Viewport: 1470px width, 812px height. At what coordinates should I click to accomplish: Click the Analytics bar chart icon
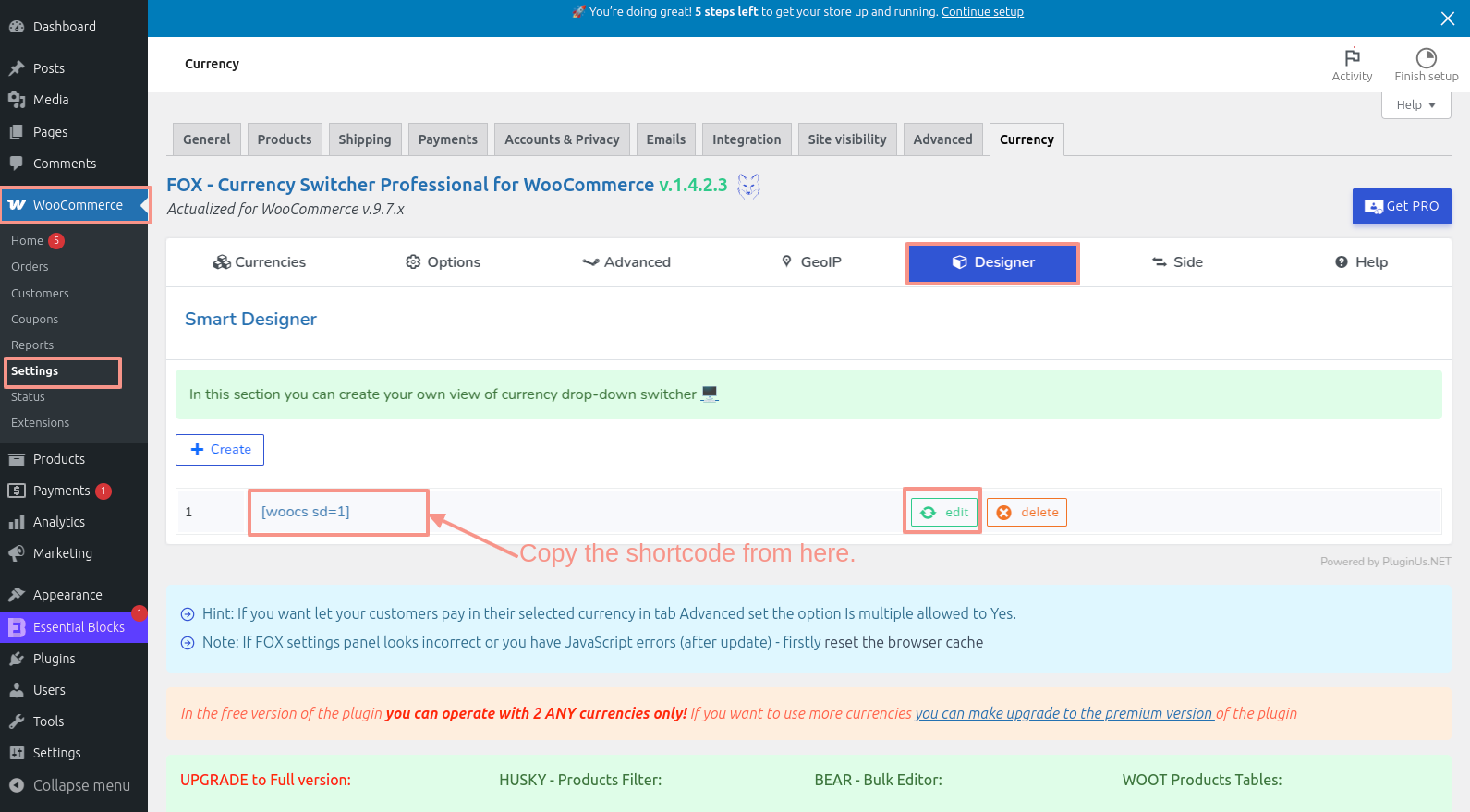coord(17,522)
